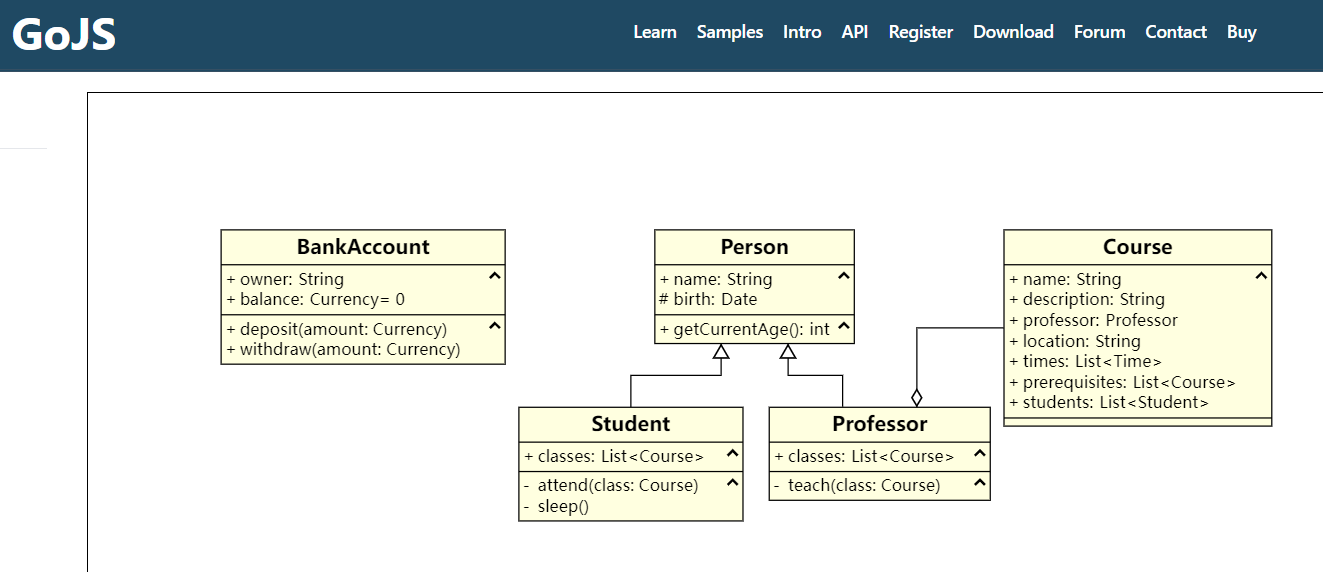This screenshot has width=1323, height=572.
Task: Collapse Student classes properties chevron
Action: point(732,453)
